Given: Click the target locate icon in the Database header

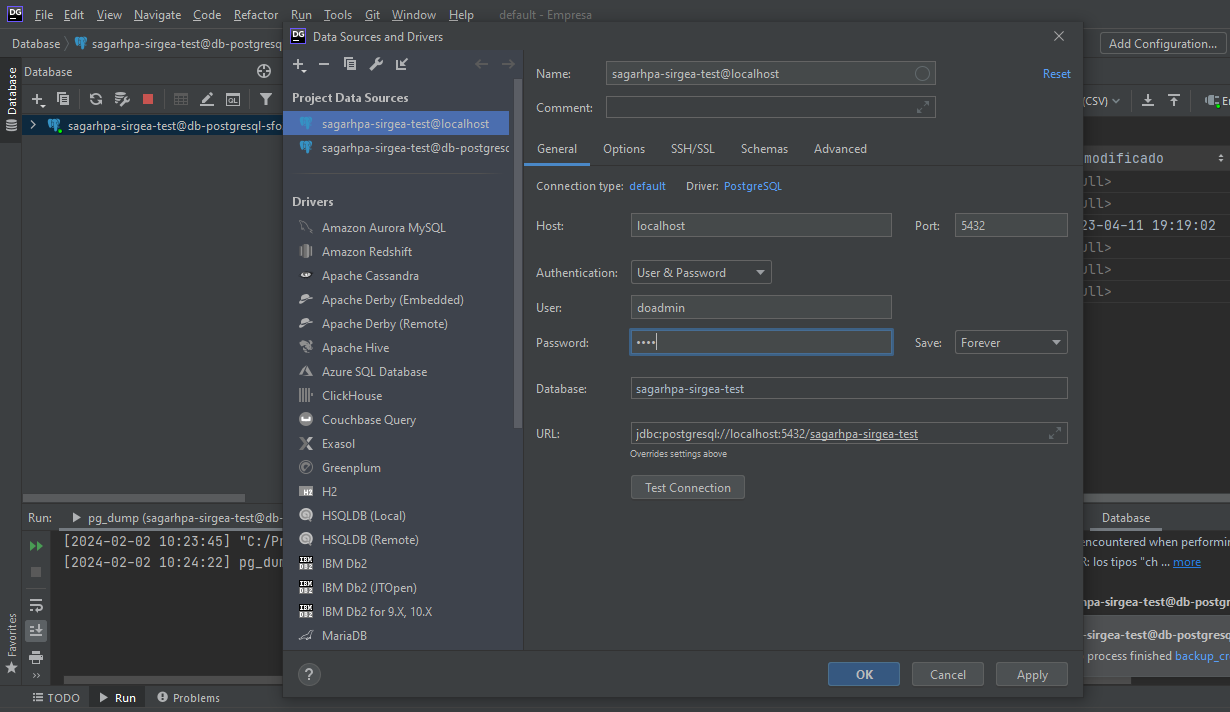Looking at the screenshot, I should click(x=264, y=71).
